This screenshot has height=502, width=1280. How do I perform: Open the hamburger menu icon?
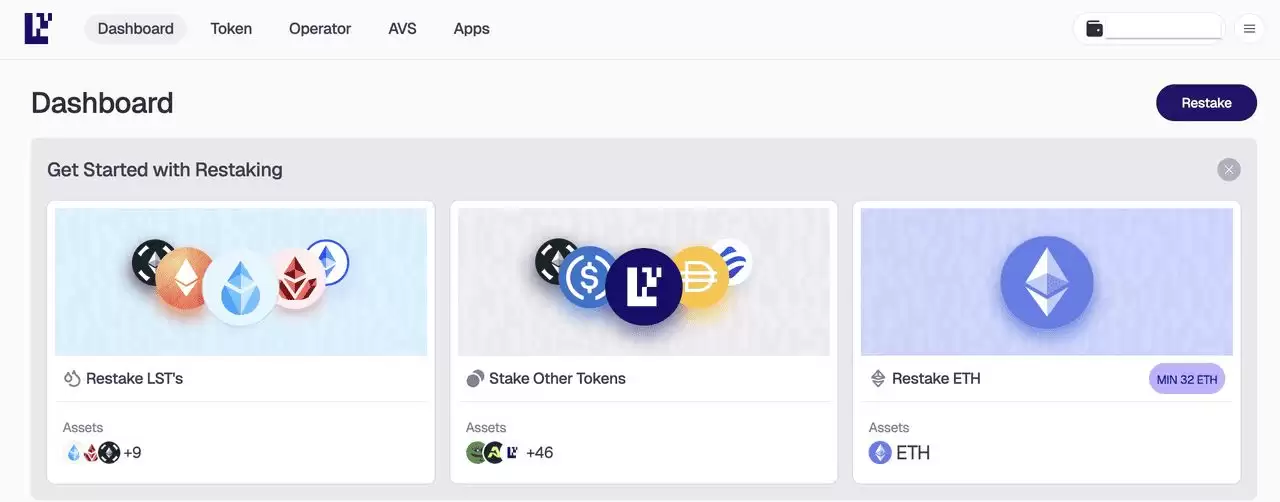coord(1249,29)
